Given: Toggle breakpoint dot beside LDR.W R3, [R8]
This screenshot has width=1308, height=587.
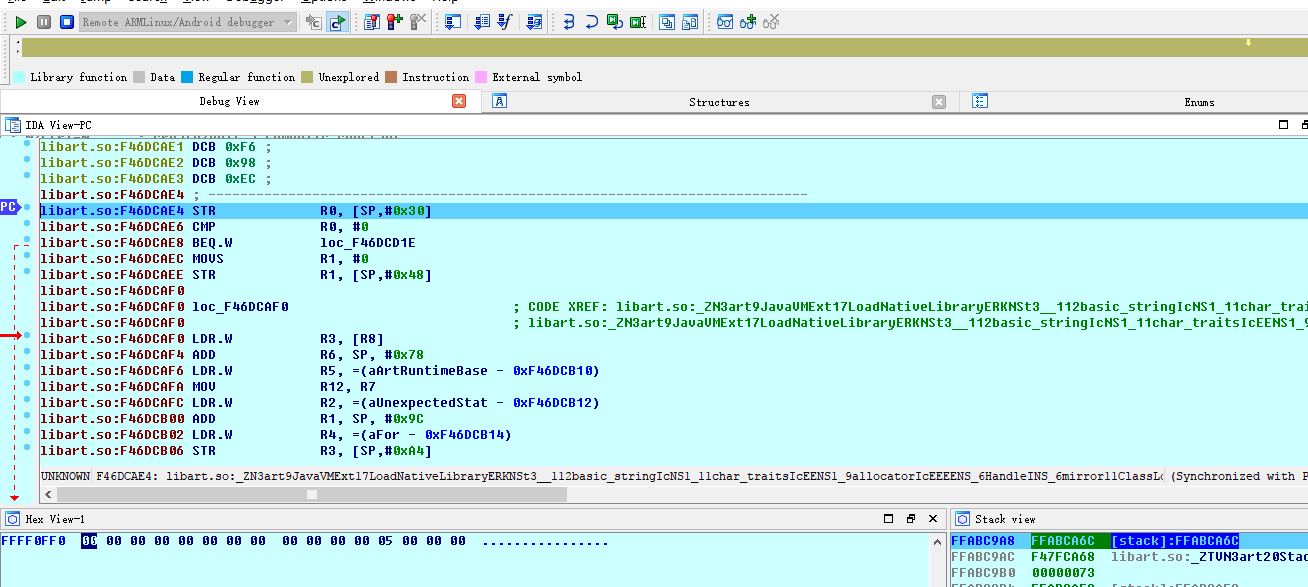Looking at the screenshot, I should pos(27,337).
